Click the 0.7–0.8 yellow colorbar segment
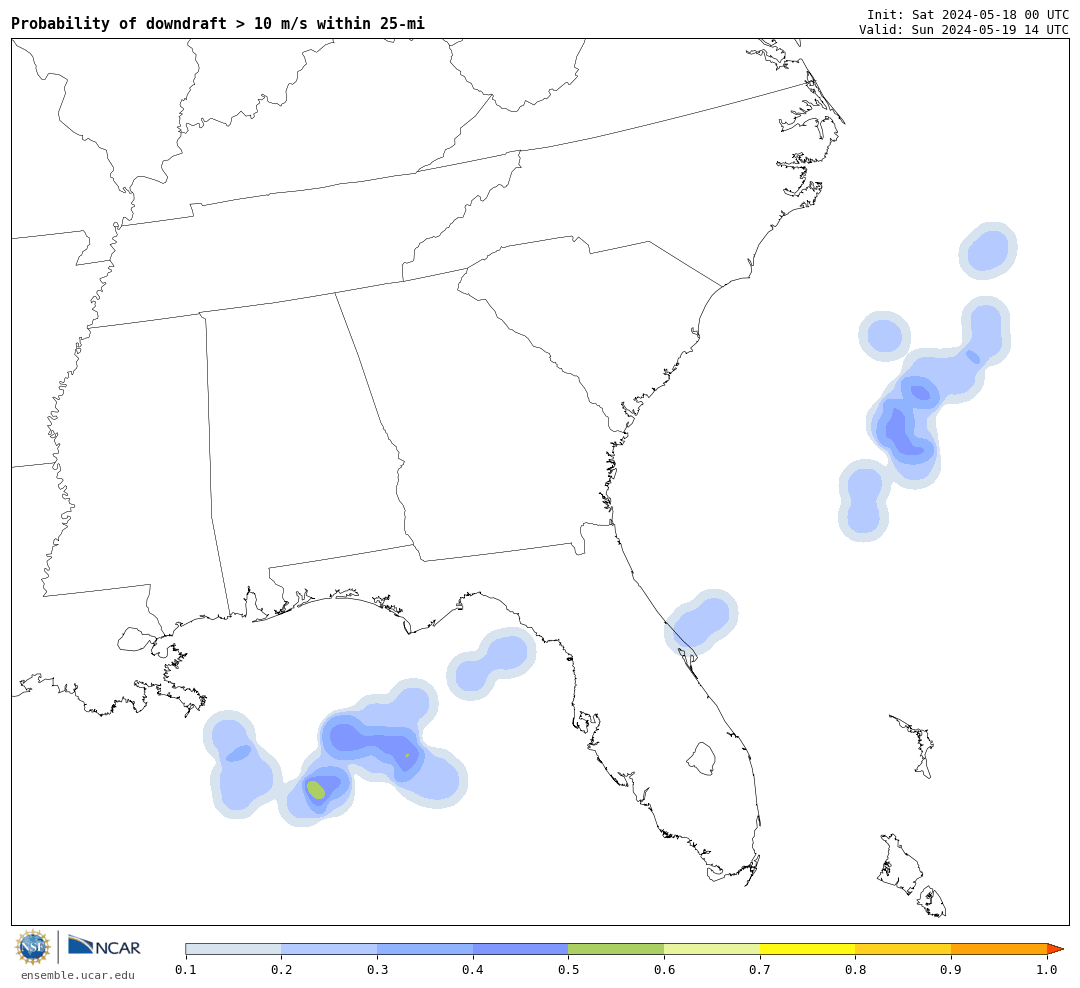The width and height of the screenshot is (1080, 988). point(808,949)
